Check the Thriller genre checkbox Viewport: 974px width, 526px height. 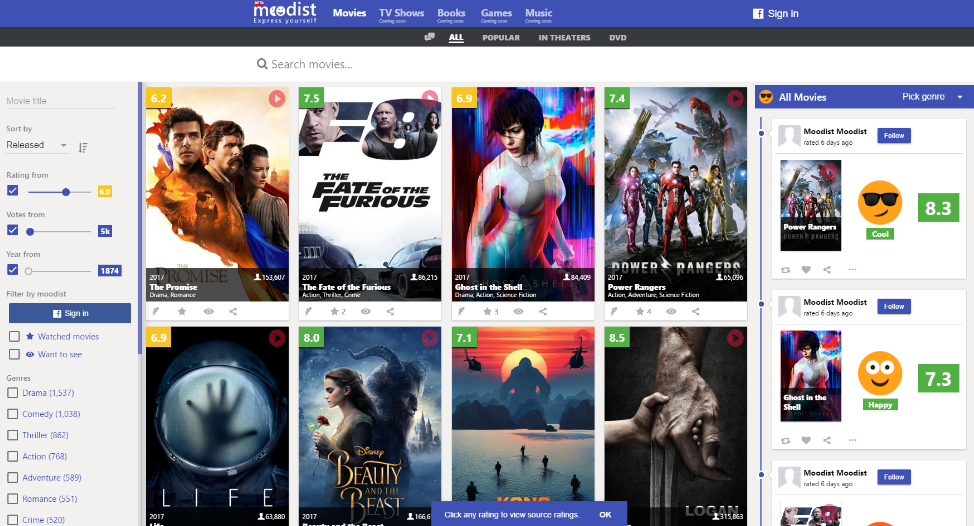point(12,435)
